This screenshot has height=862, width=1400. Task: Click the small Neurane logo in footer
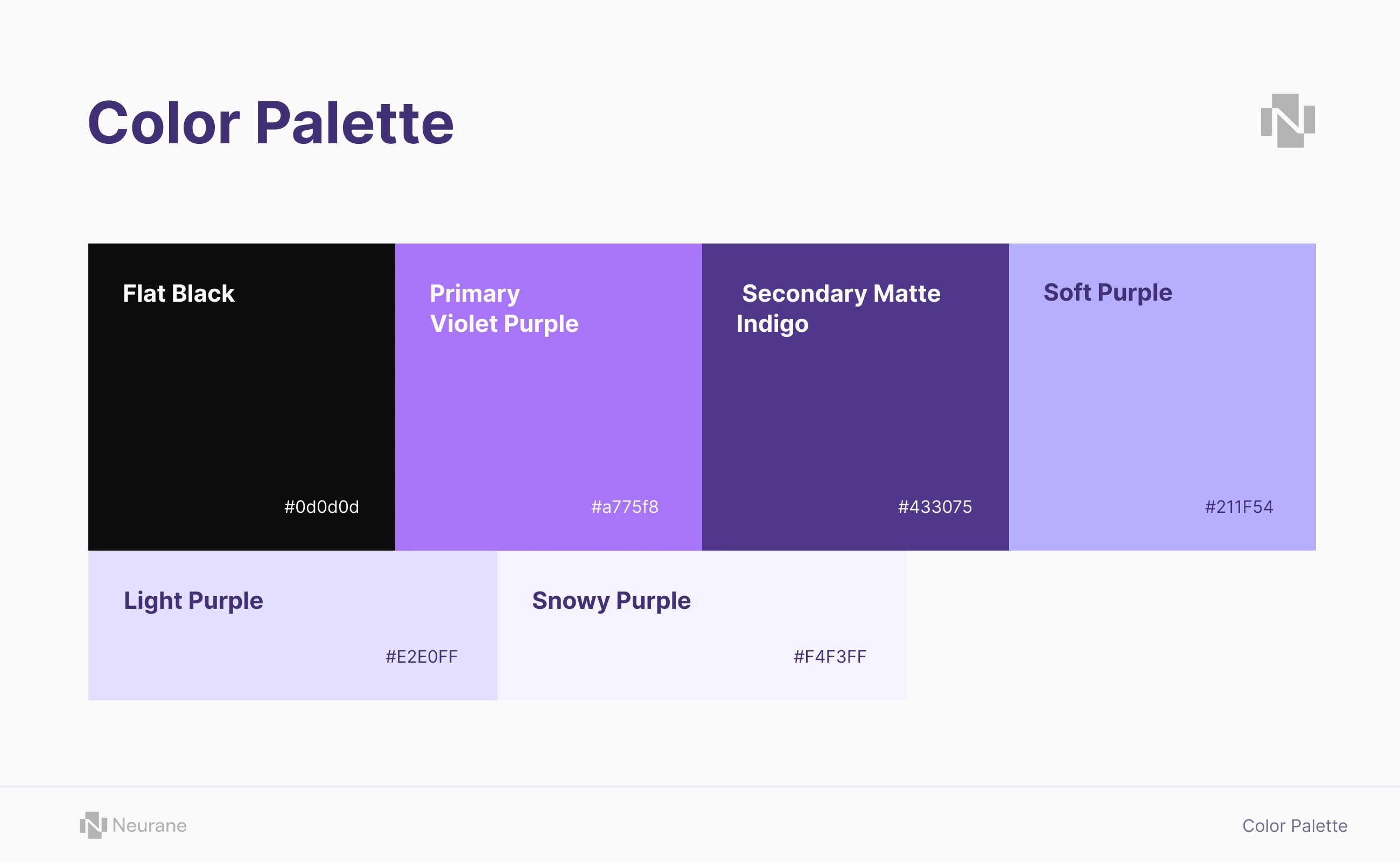pyautogui.click(x=94, y=825)
